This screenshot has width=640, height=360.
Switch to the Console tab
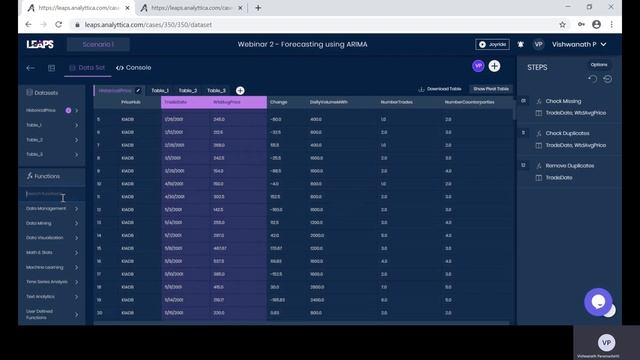point(133,68)
